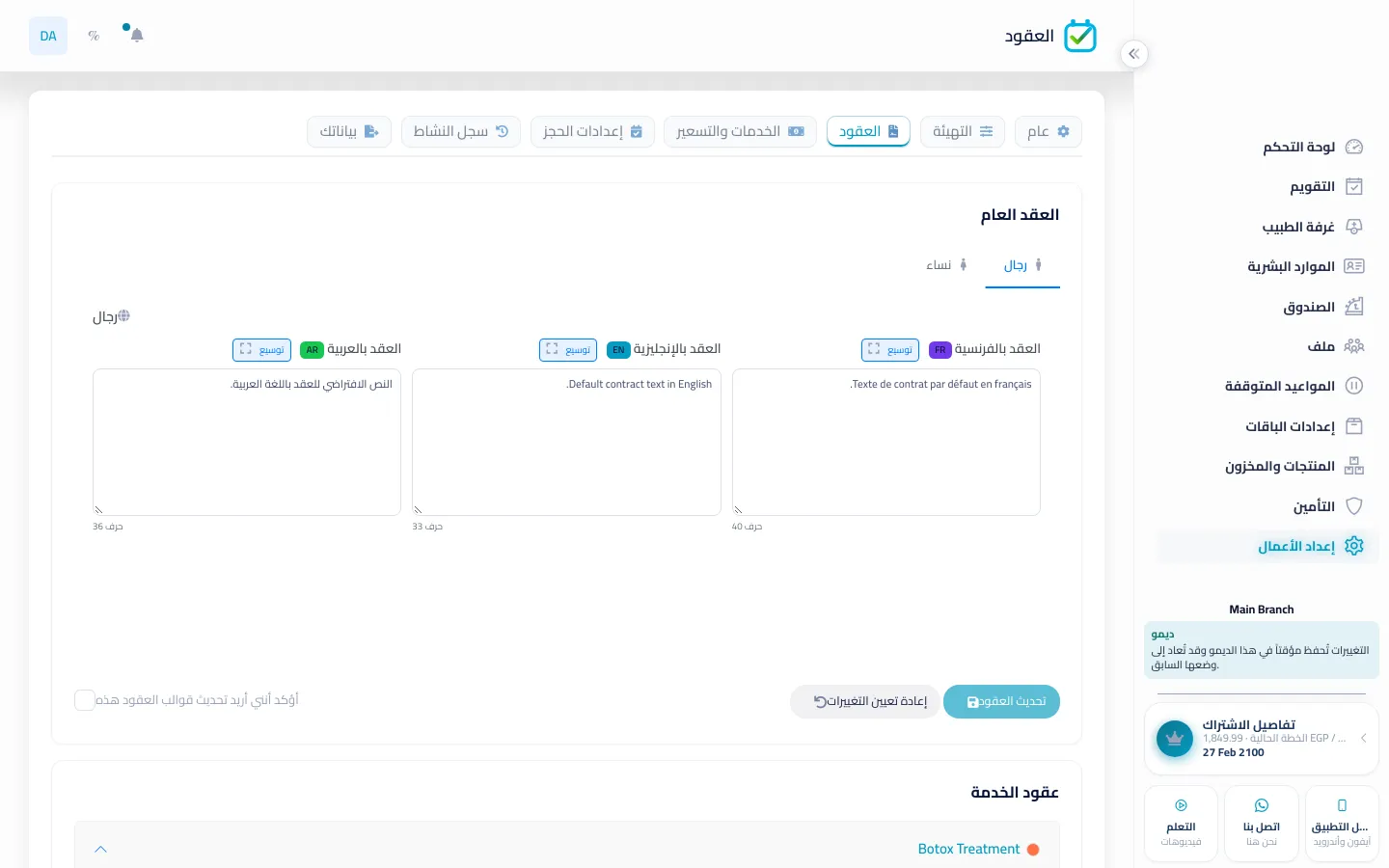The height and width of the screenshot is (868, 1389).
Task: Switch to the عام tab
Action: coord(1049,132)
